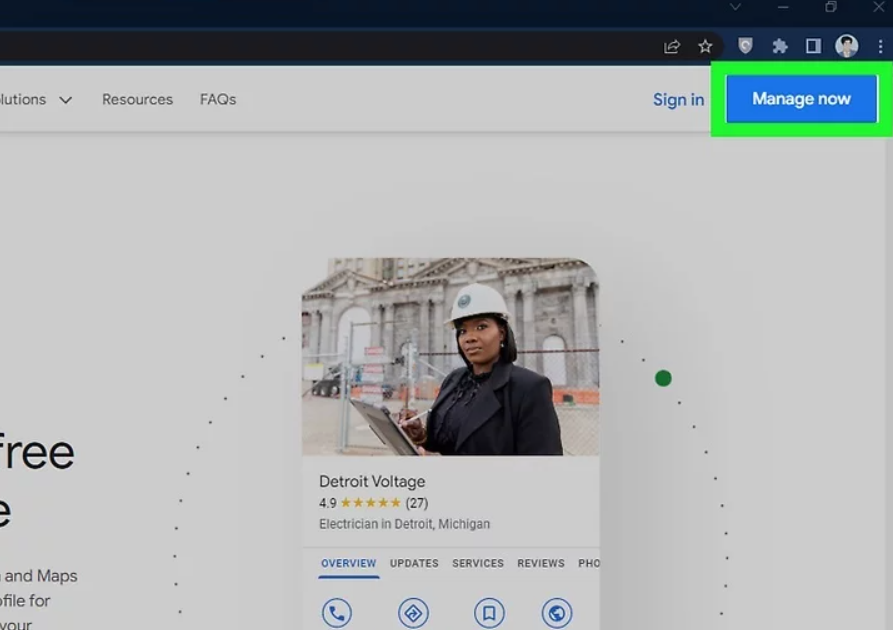Click the phone call icon on business card
This screenshot has width=893, height=630.
tap(337, 613)
